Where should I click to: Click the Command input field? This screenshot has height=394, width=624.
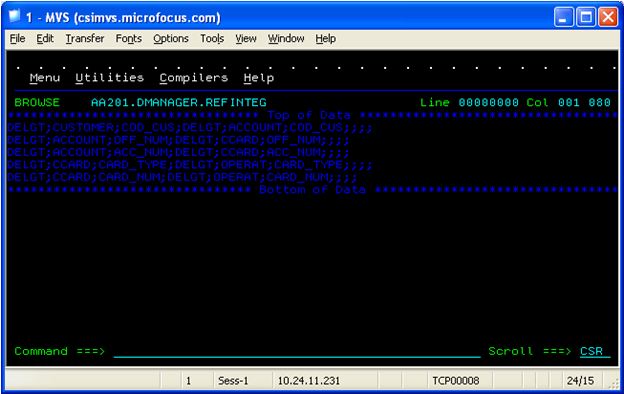click(x=297, y=351)
